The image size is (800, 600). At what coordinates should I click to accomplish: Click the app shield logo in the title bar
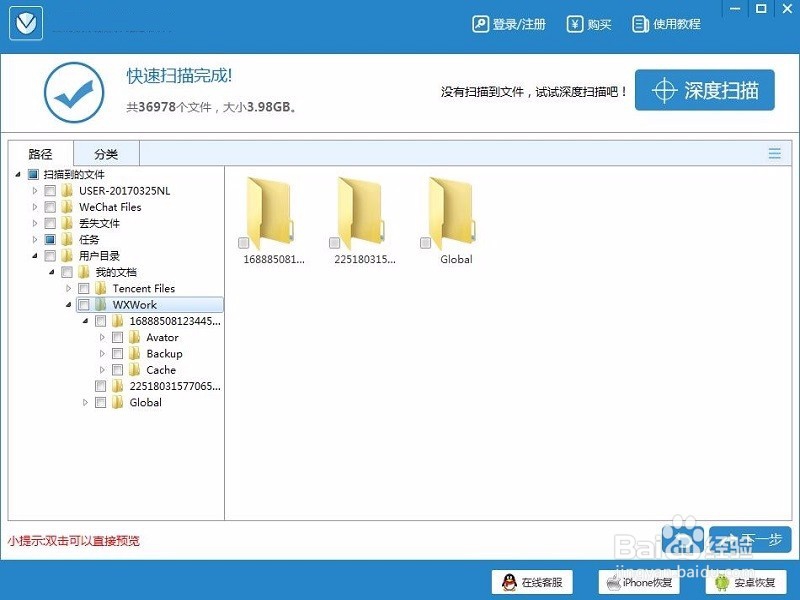click(24, 22)
